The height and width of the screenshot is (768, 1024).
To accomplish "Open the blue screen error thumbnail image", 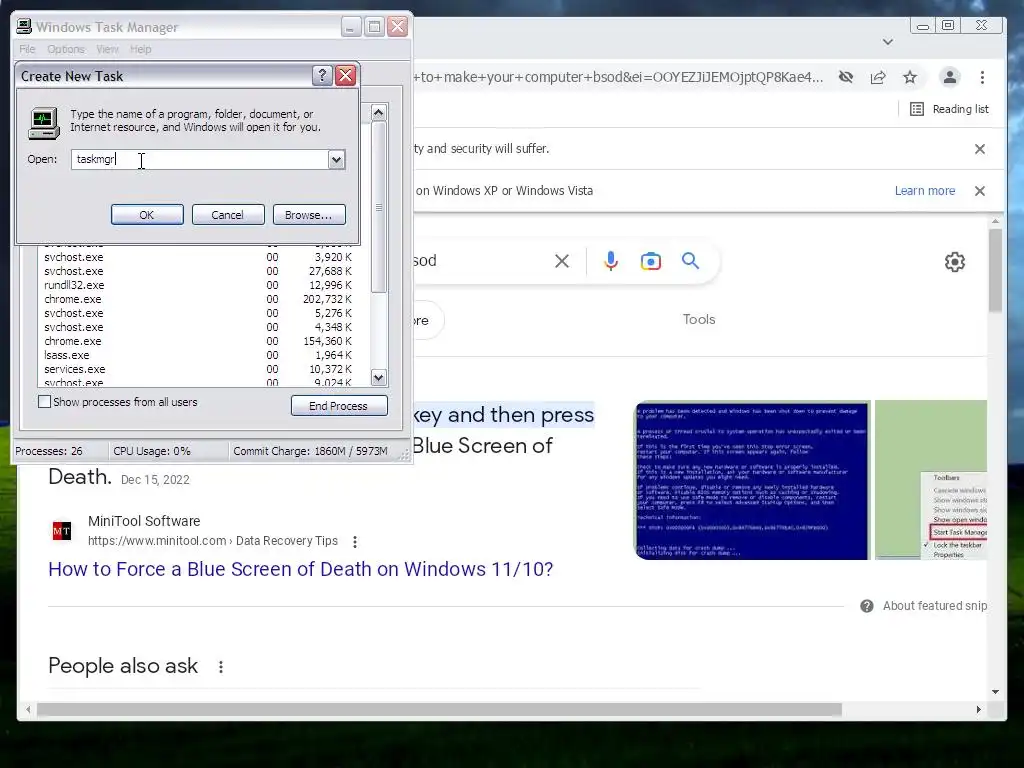I will click(x=752, y=480).
